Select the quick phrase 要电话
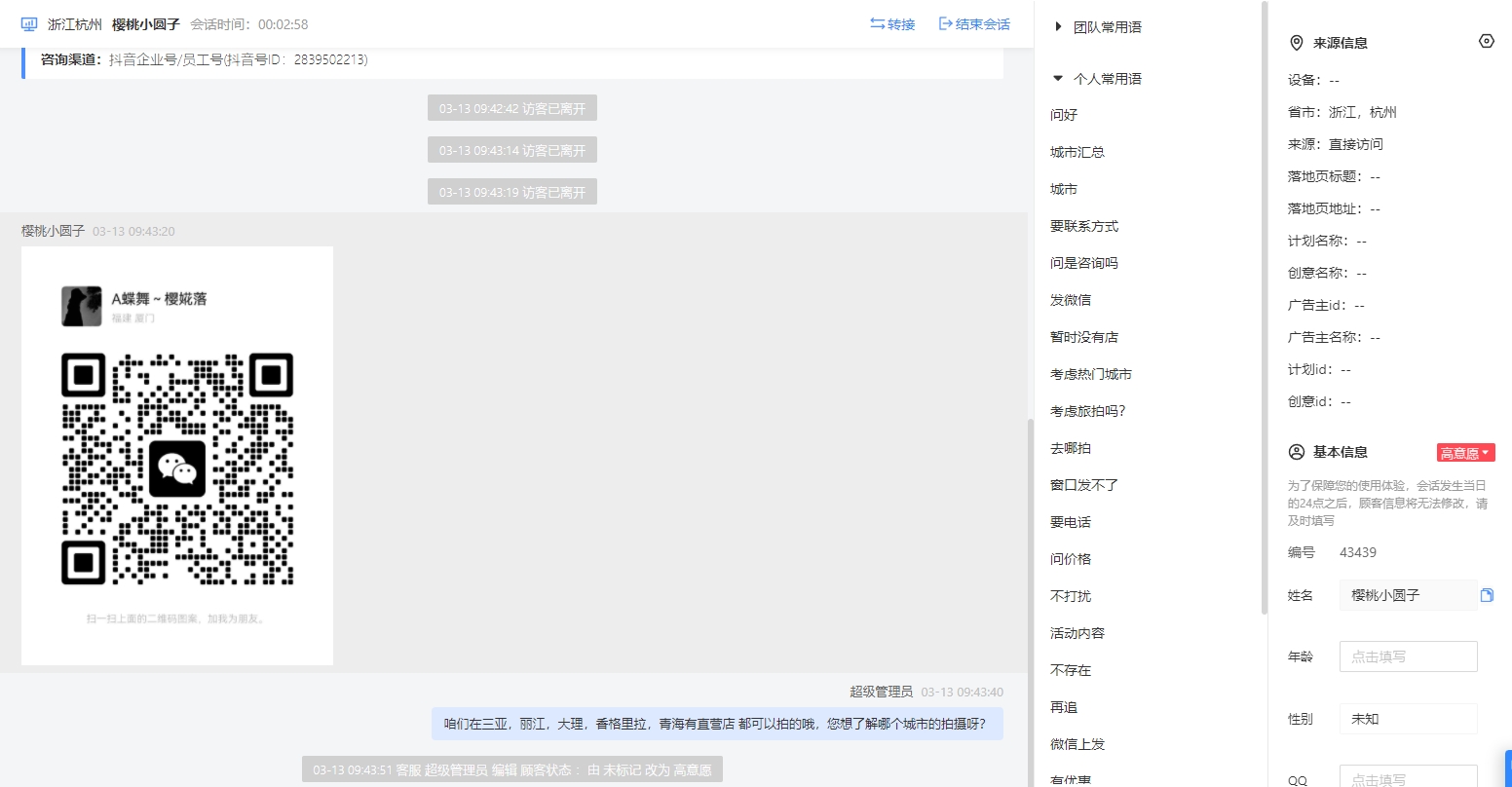 (1071, 522)
